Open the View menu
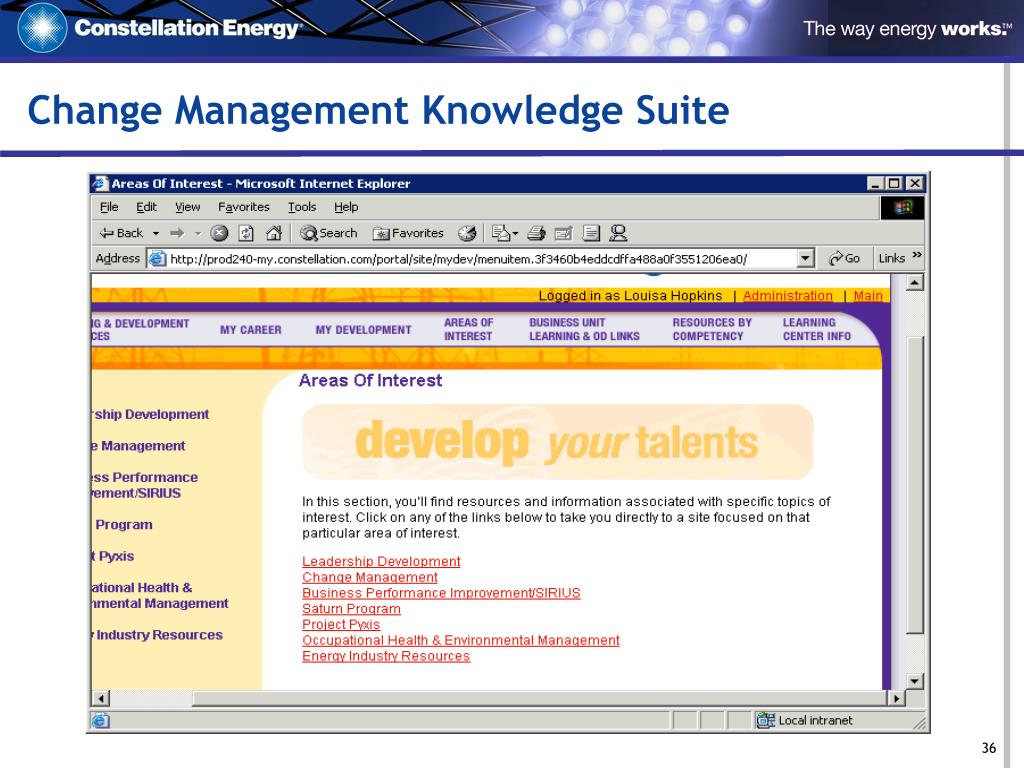 coord(187,207)
